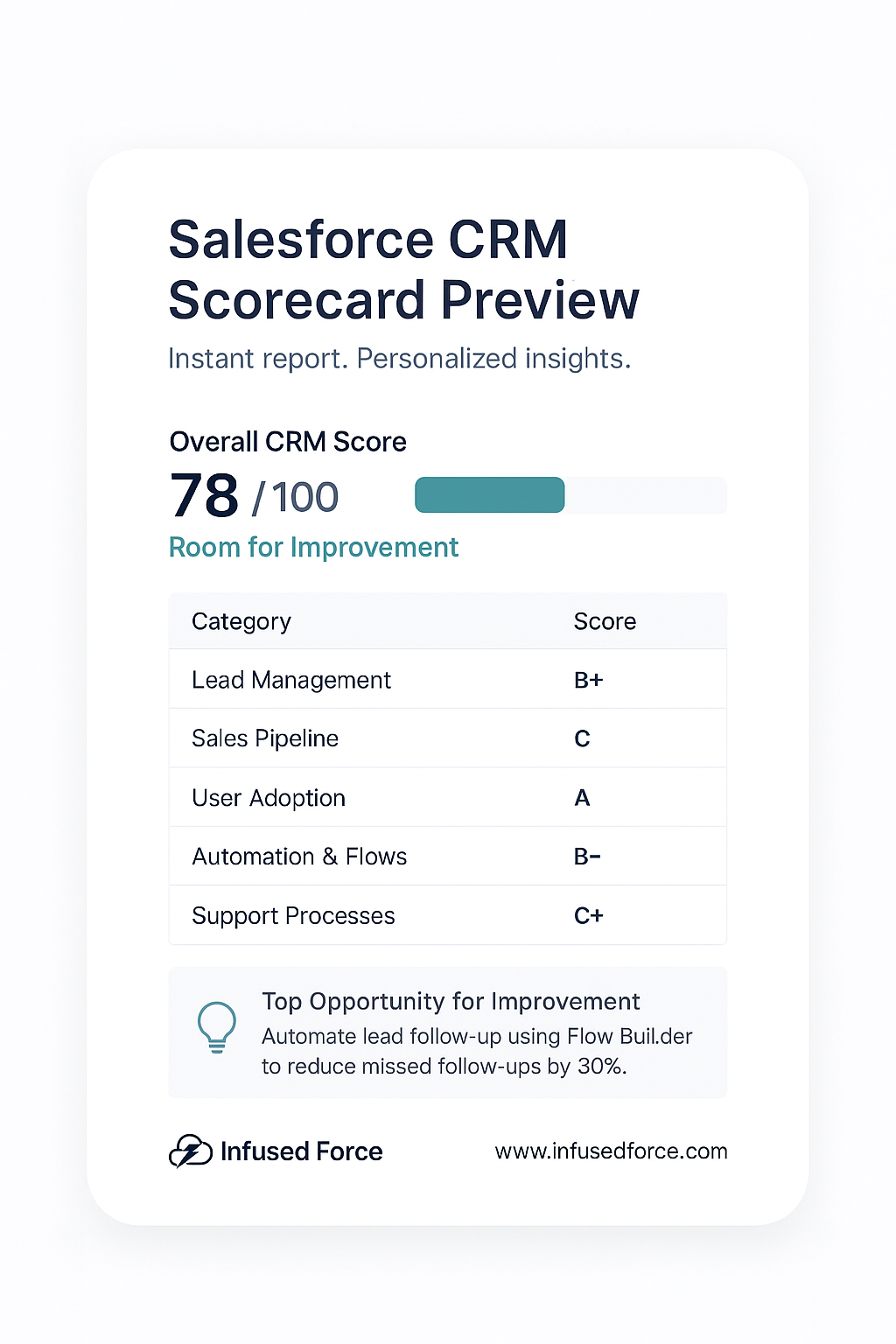Click the Infused Force brand name text
The width and height of the screenshot is (896, 1344).
tap(300, 1151)
